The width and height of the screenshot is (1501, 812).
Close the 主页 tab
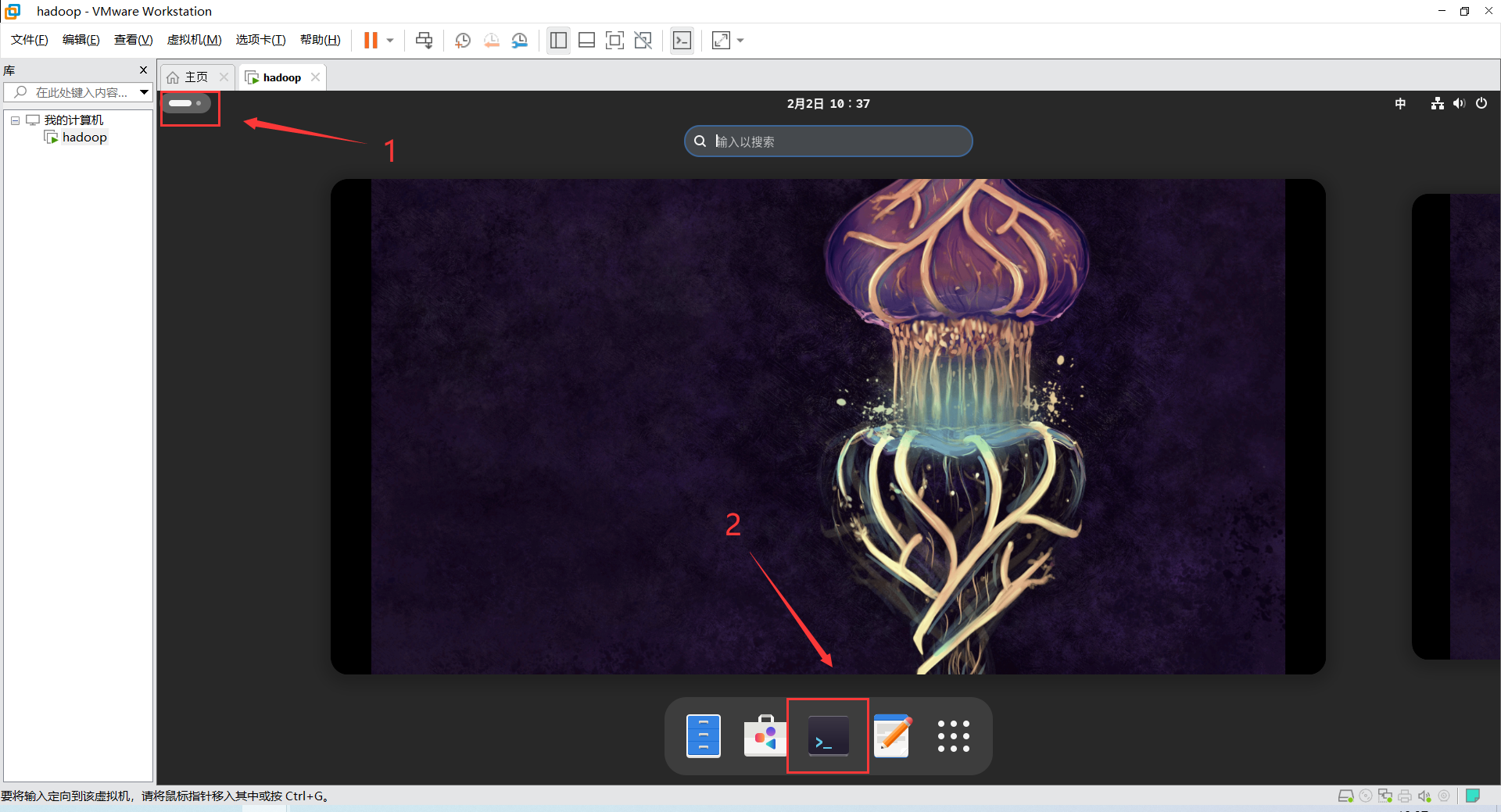tap(224, 77)
